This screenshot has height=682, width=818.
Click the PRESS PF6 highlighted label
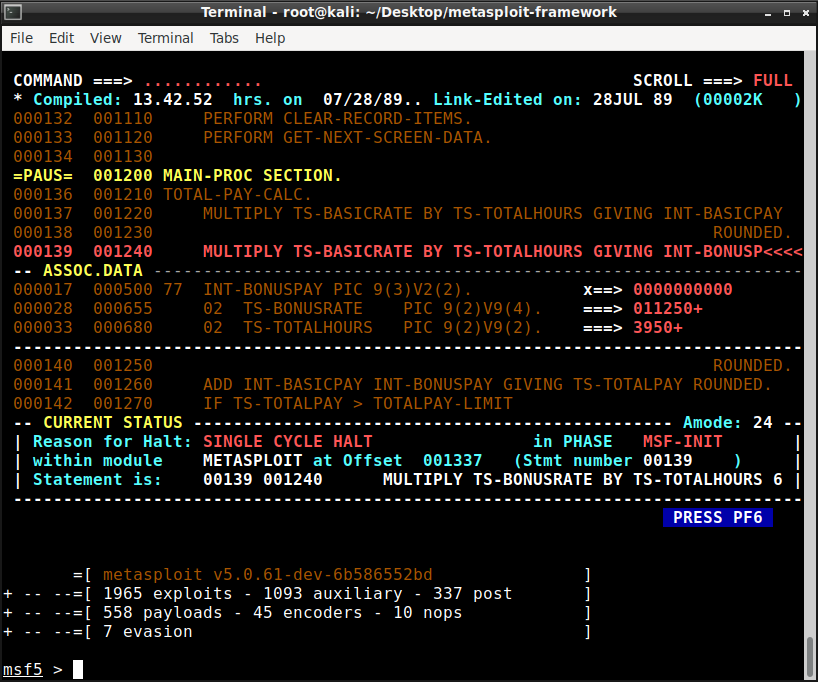click(717, 518)
